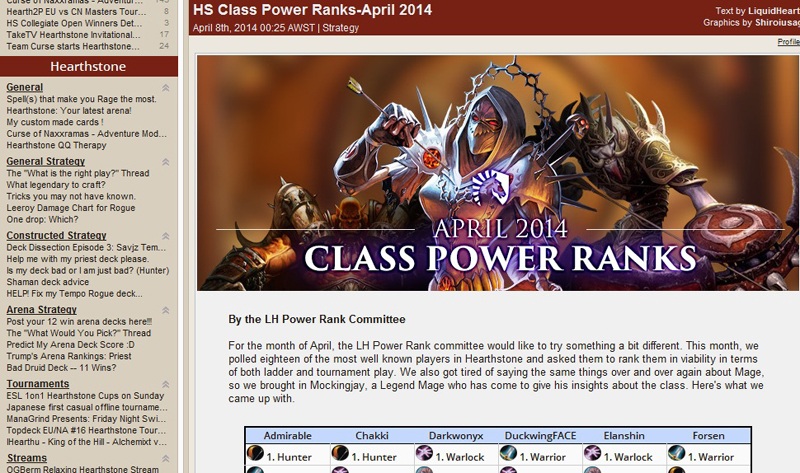Open the General Strategy forum heading
This screenshot has height=473, width=800.
pyautogui.click(x=45, y=161)
